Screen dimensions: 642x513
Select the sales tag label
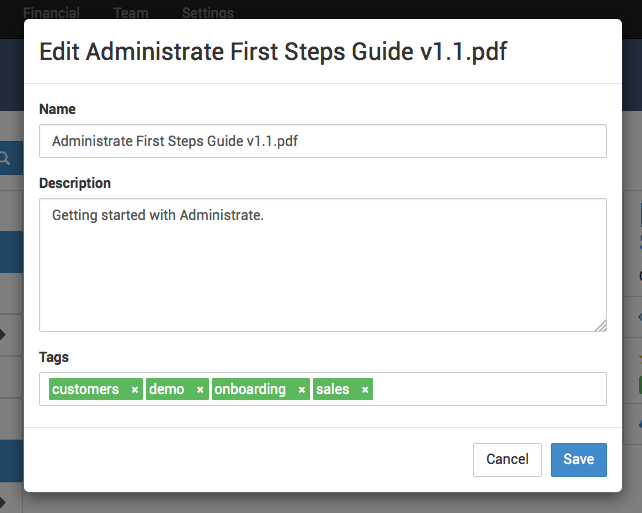pyautogui.click(x=333, y=389)
